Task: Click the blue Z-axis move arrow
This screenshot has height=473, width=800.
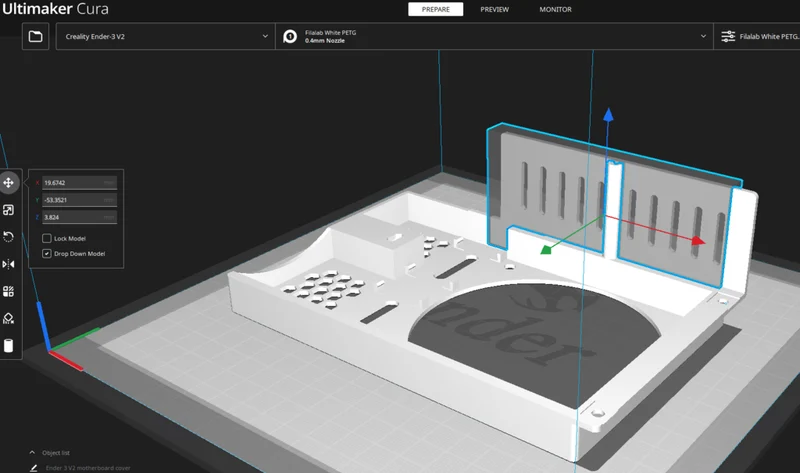Action: (608, 115)
